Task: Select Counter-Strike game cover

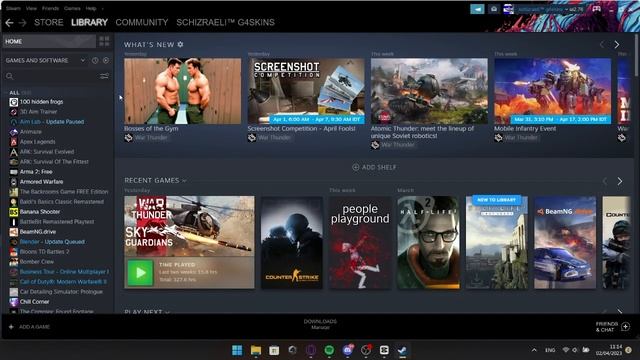Action: tap(292, 242)
